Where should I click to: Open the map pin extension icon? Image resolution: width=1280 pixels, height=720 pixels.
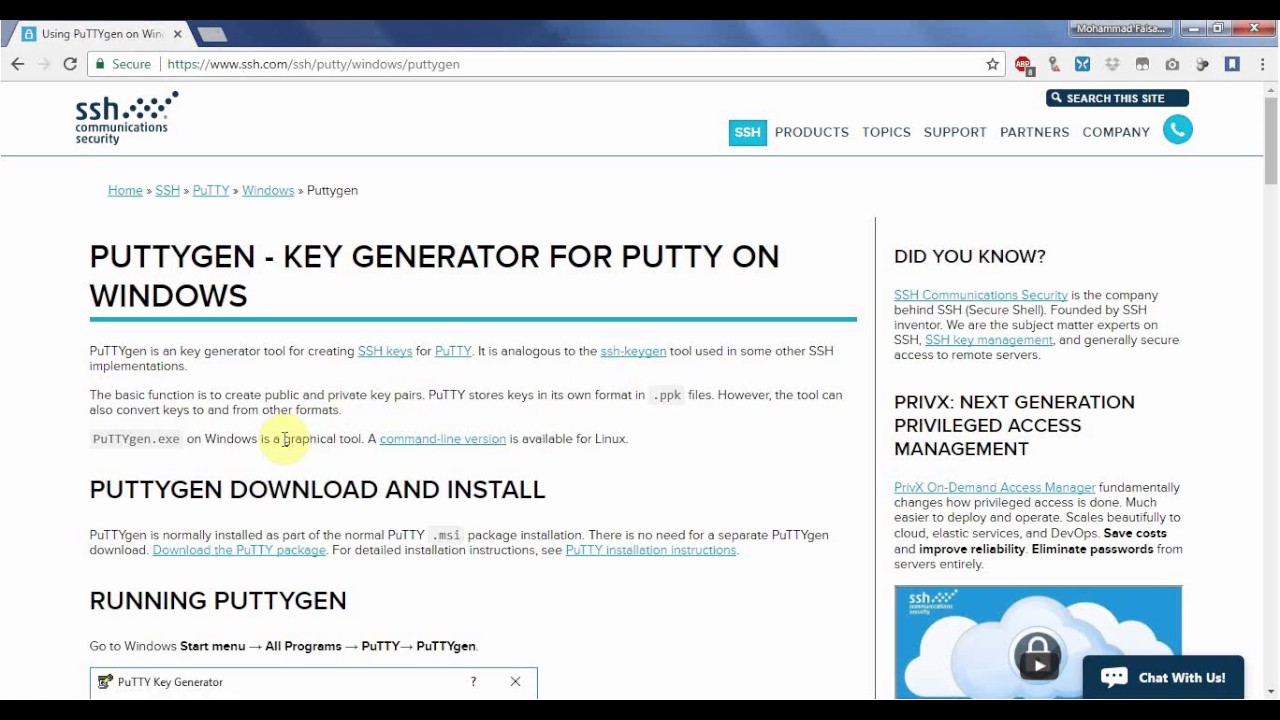point(1053,64)
